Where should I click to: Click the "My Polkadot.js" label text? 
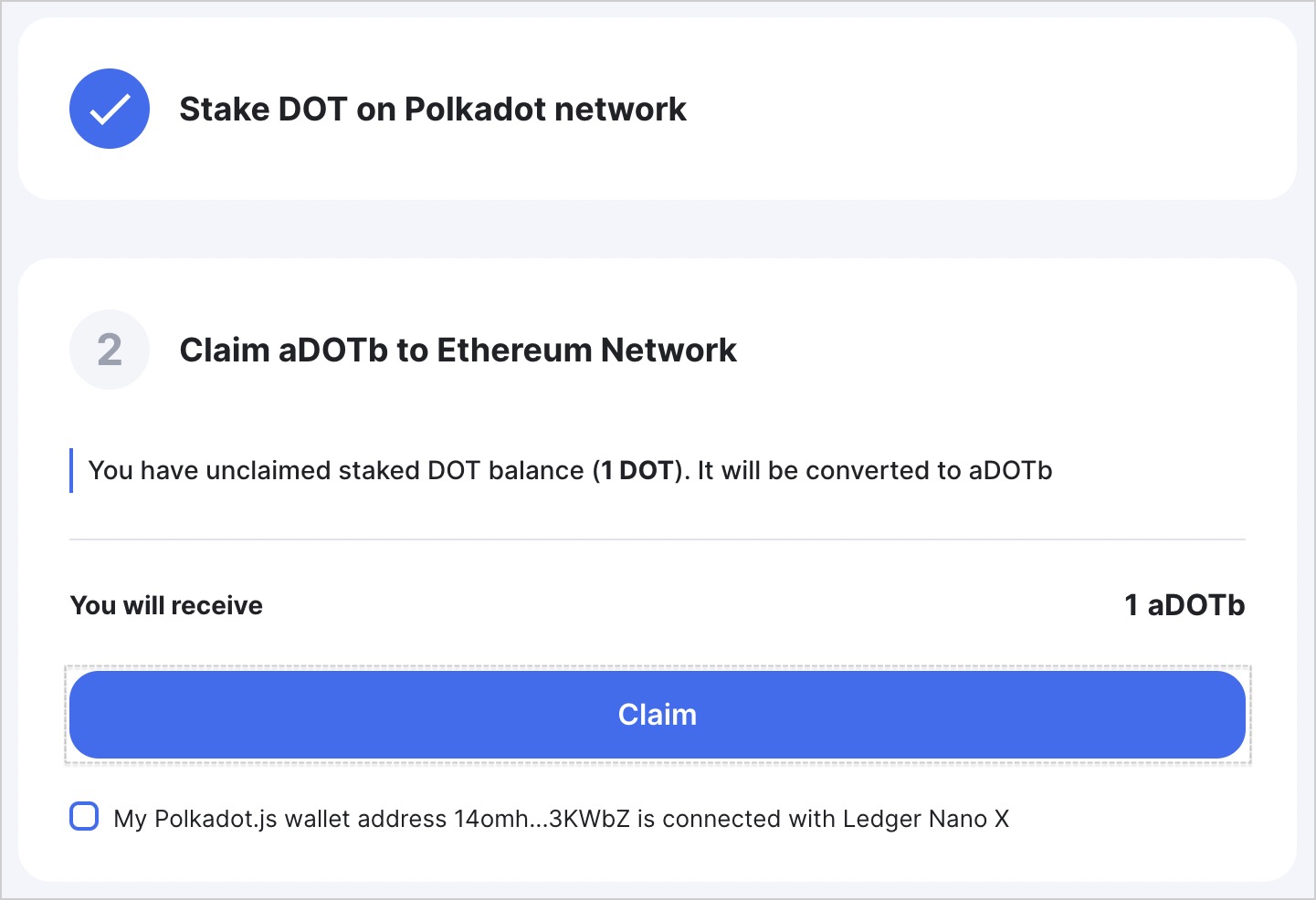tap(195, 820)
